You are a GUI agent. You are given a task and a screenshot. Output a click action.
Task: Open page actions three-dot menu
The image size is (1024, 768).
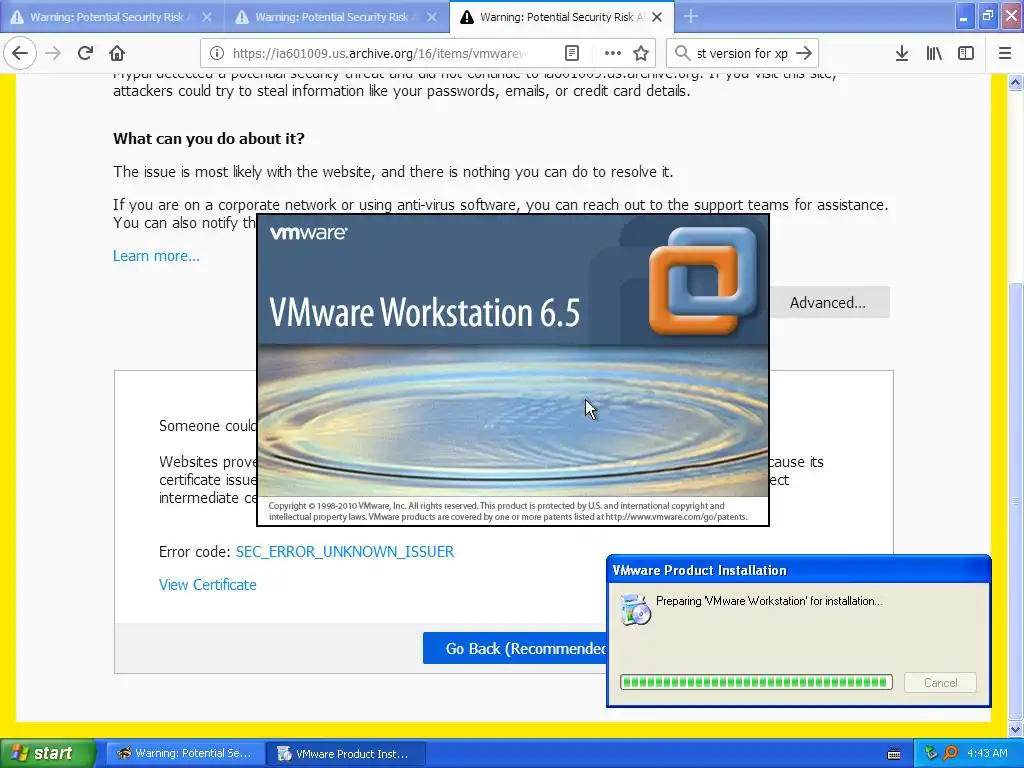[613, 54]
